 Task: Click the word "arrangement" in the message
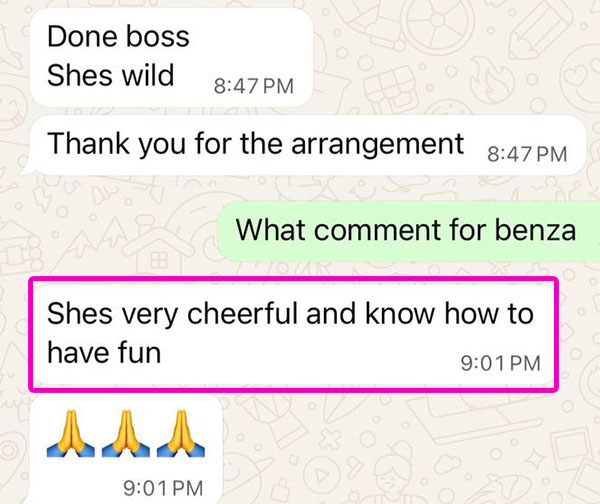pos(378,145)
